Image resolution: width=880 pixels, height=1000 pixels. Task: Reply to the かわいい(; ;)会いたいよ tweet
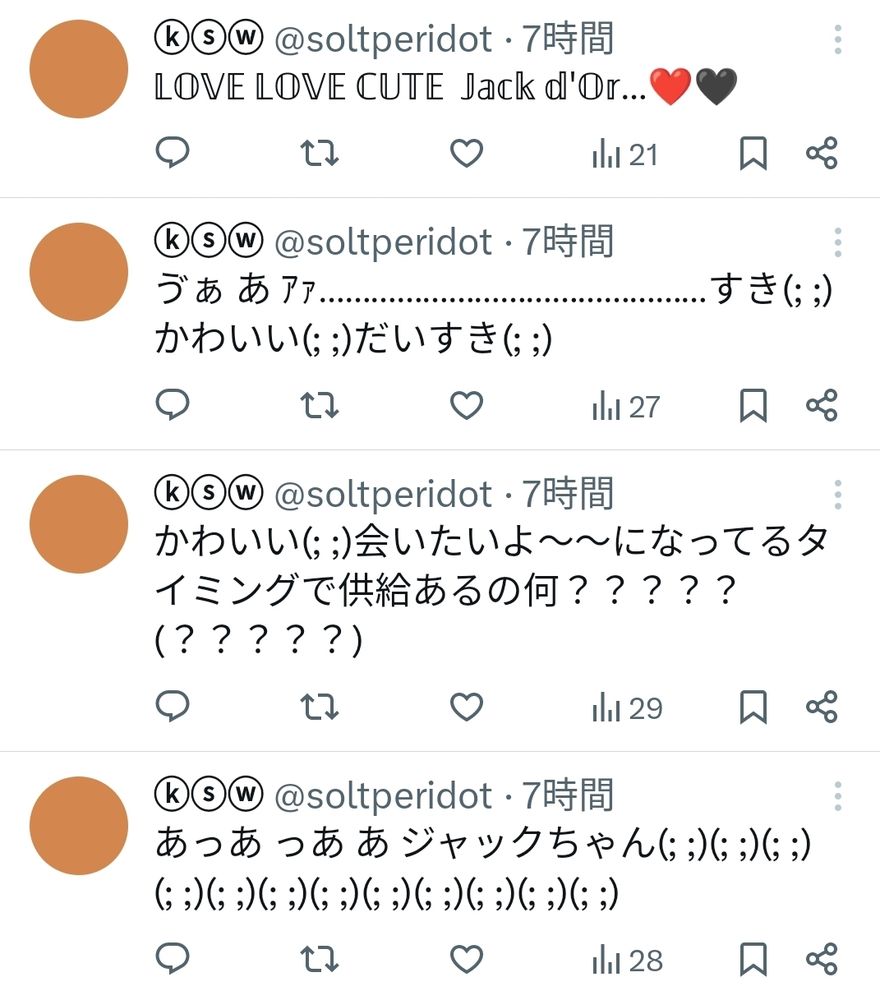tap(172, 706)
